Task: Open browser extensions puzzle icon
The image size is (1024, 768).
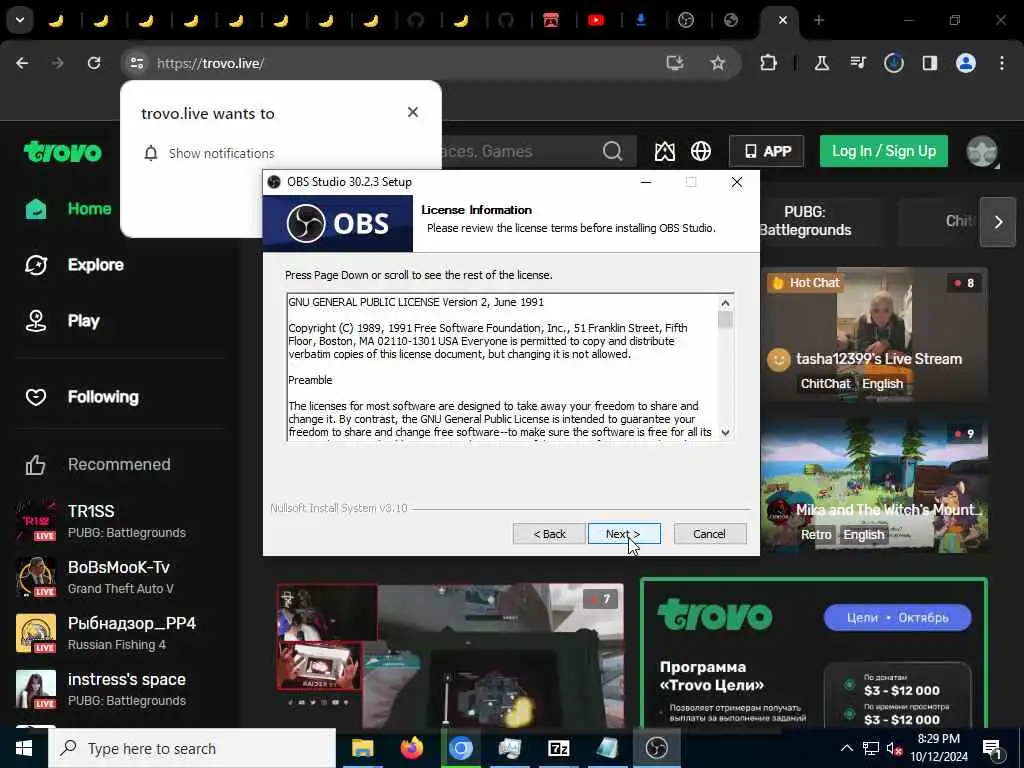Action: 769,63
